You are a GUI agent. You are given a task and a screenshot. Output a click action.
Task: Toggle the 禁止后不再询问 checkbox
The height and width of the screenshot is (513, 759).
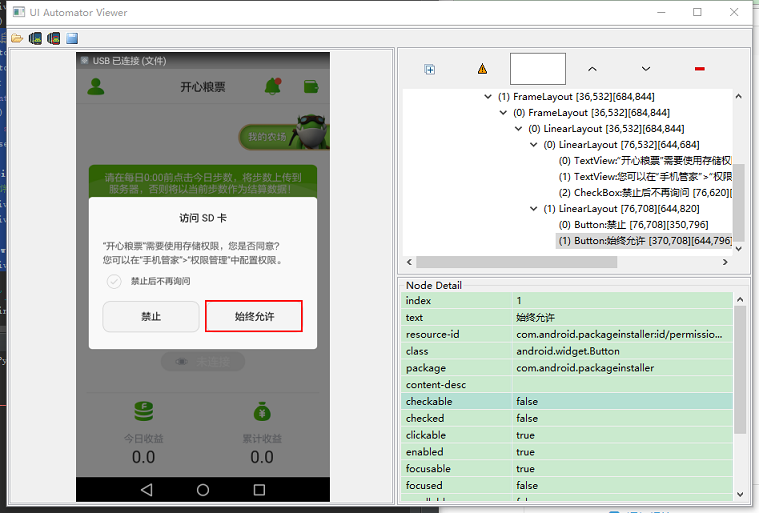(x=114, y=281)
